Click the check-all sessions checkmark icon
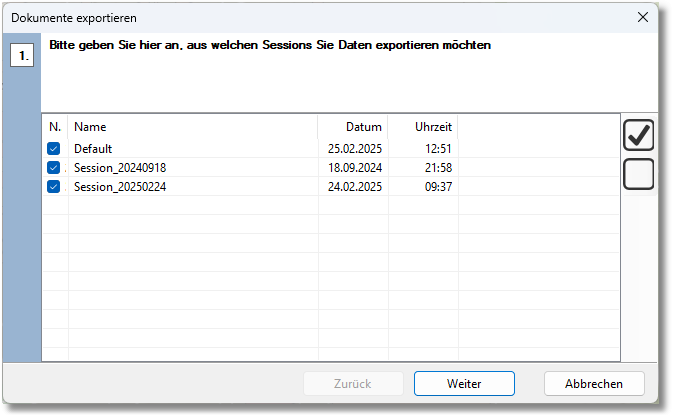The width and height of the screenshot is (673, 418). pos(638,135)
